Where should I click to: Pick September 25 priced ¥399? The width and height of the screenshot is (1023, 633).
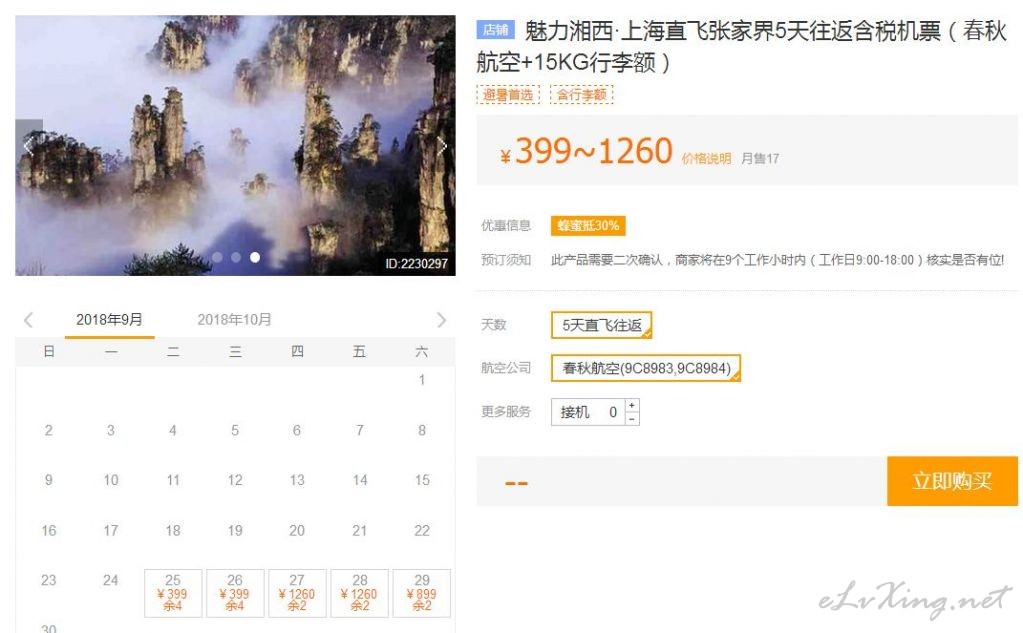tap(173, 593)
